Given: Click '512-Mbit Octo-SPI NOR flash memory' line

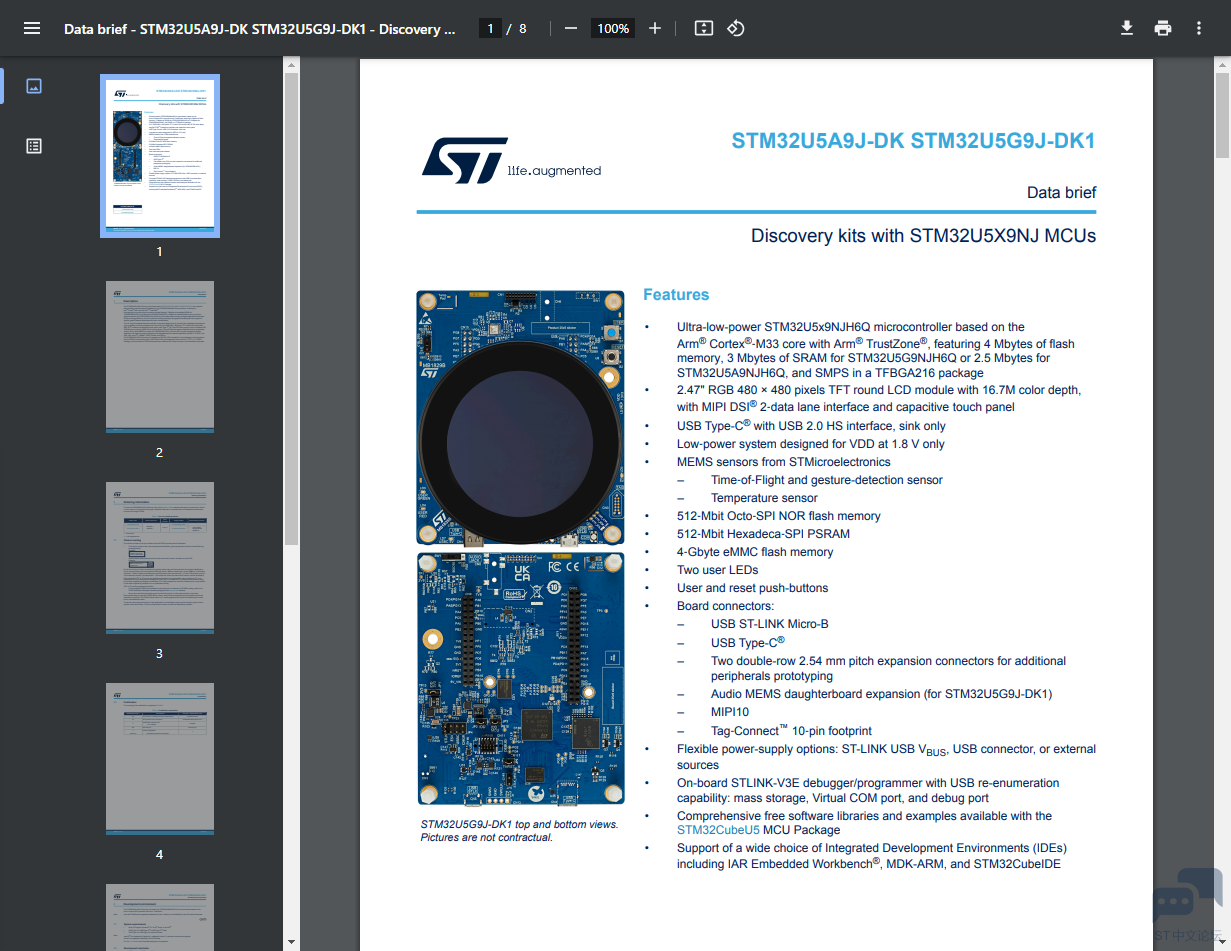Looking at the screenshot, I should (779, 516).
